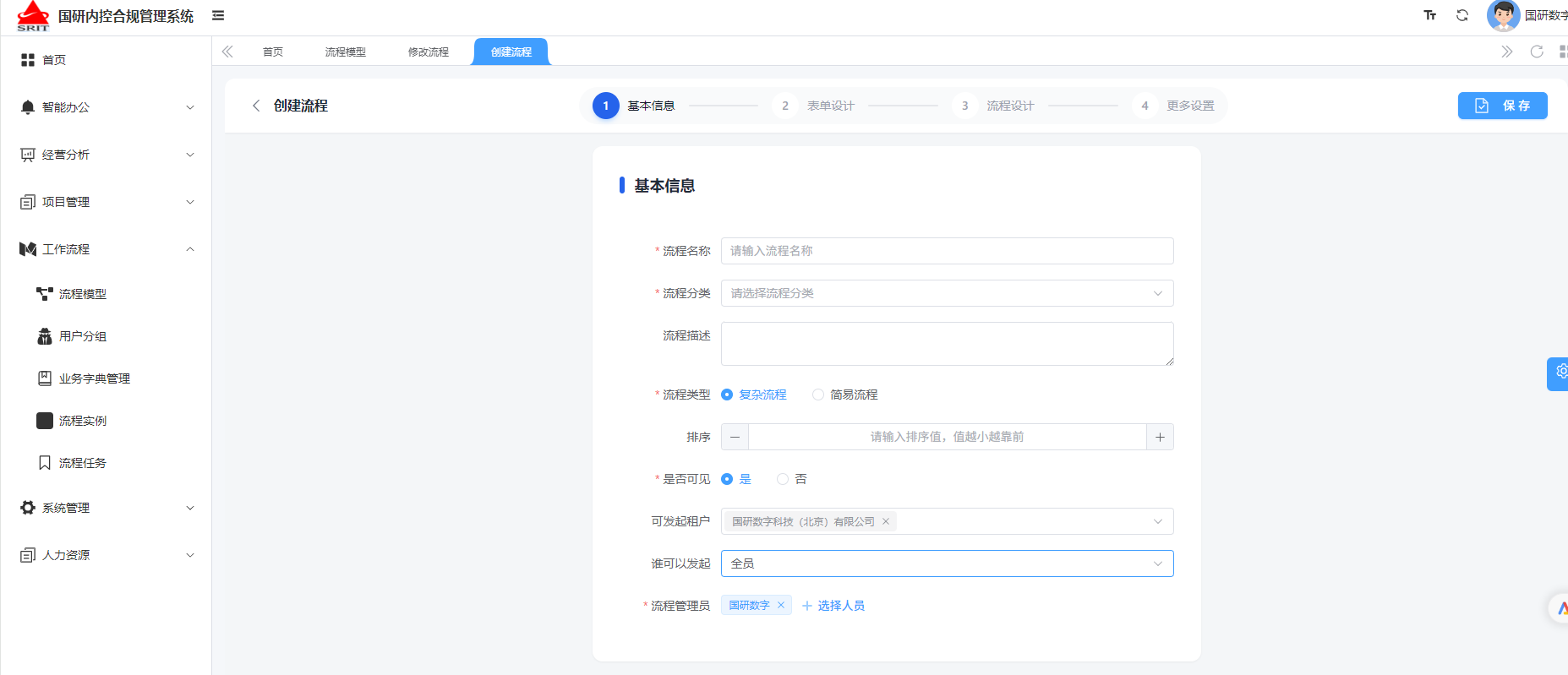Select 是 for 是否可见
The width and height of the screenshot is (1568, 675).
tap(736, 479)
